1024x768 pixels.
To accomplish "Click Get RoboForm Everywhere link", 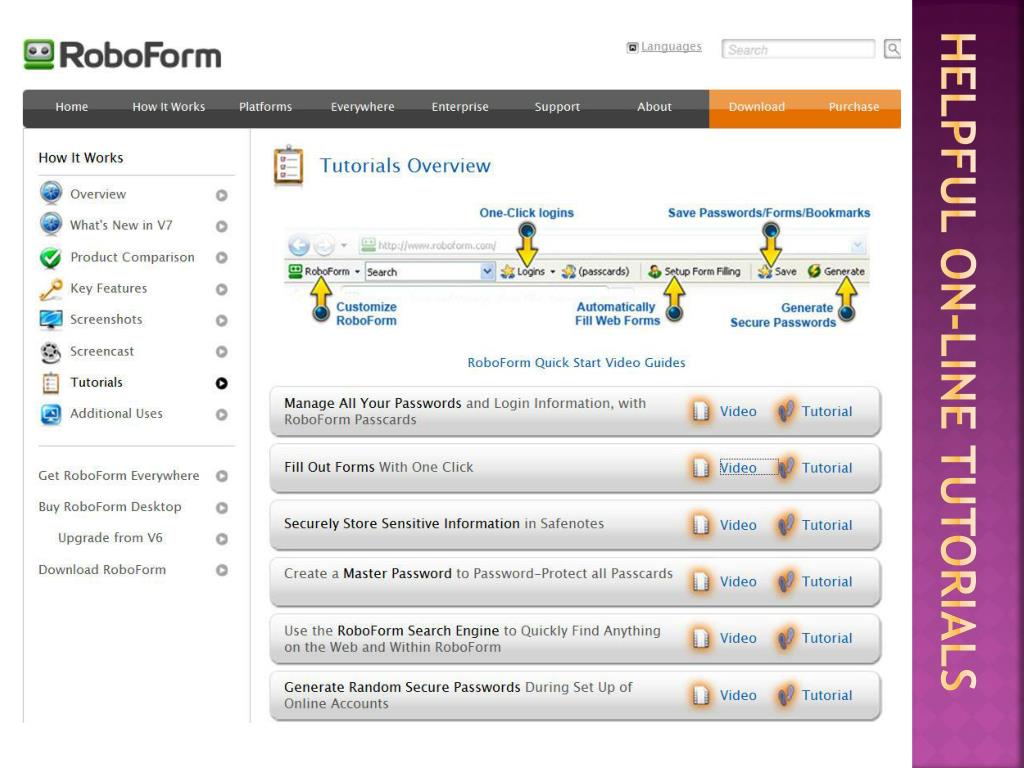I will tap(119, 475).
